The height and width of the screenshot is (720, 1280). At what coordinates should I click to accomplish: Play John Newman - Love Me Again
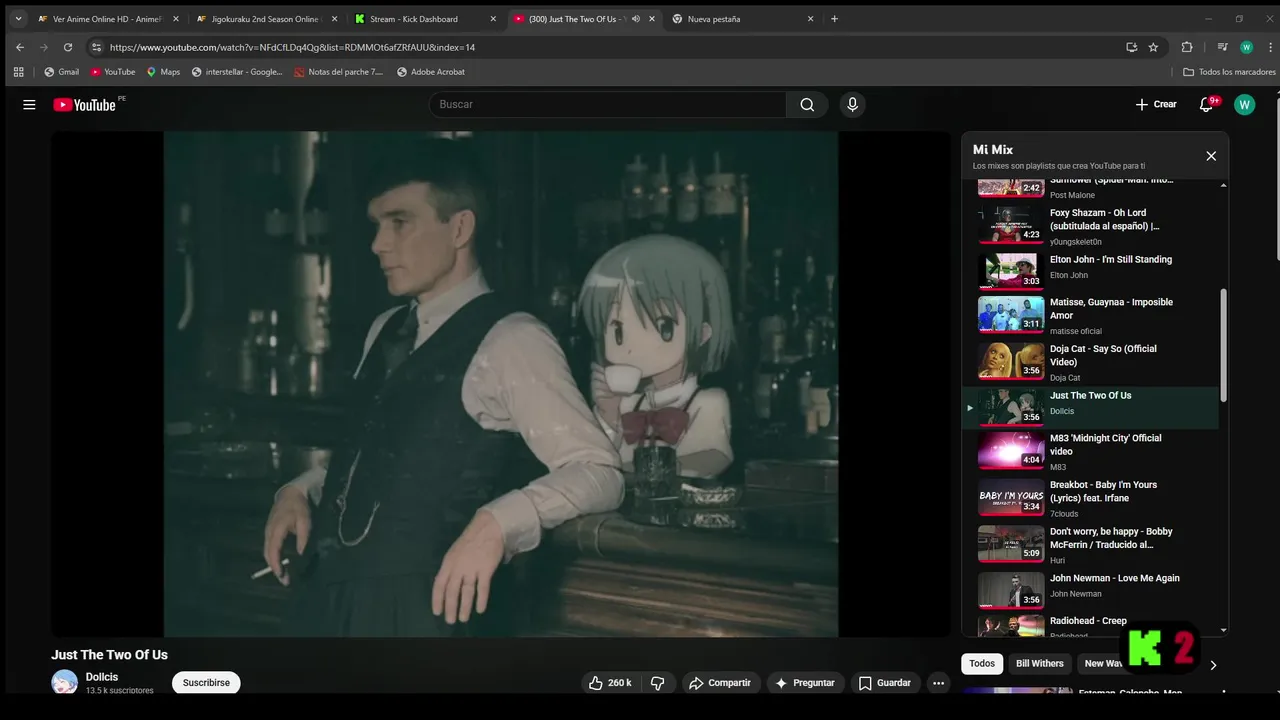click(x=1090, y=592)
